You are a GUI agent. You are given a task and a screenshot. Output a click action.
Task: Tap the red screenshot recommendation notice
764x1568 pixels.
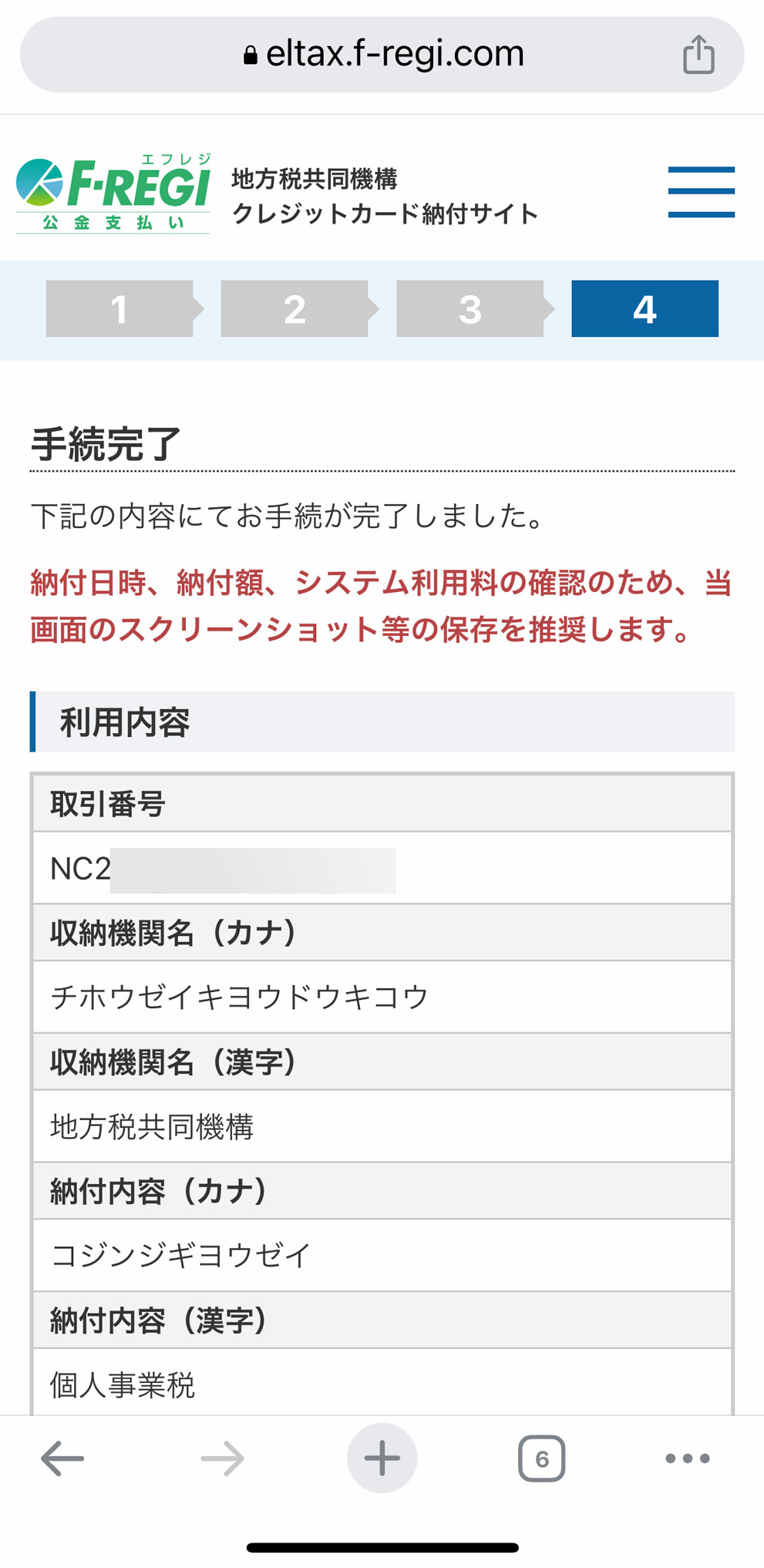381,606
